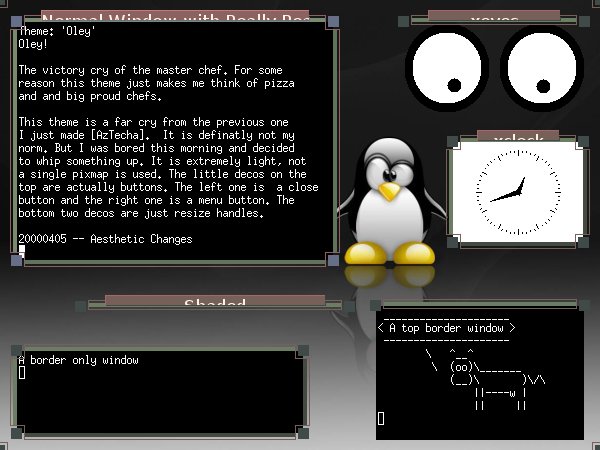Click the line "bottom two decos are just resize handles."
The image size is (600, 450).
[x=141, y=213]
